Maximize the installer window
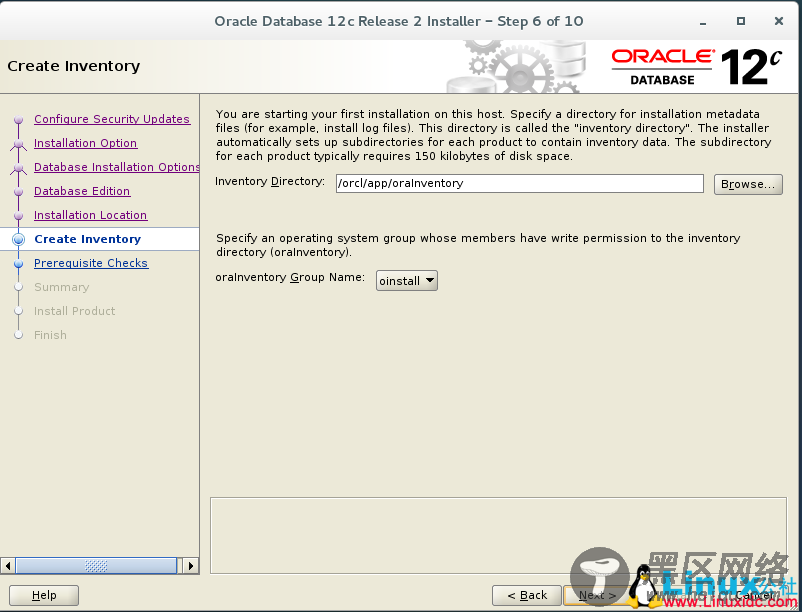 tap(741, 21)
